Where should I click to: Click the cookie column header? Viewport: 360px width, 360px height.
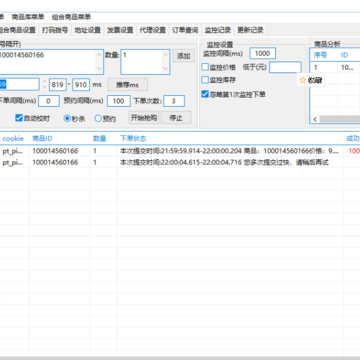point(13,138)
